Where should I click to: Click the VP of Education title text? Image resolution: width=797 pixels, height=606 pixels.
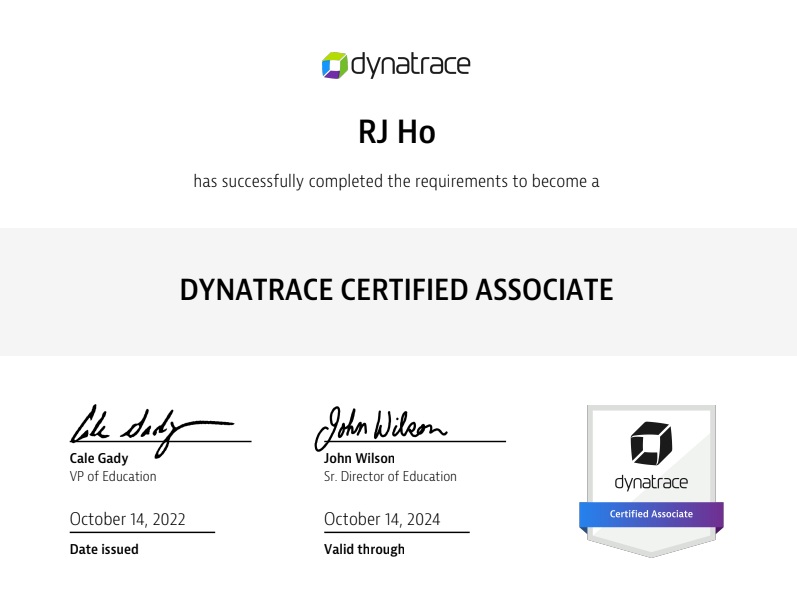pyautogui.click(x=113, y=477)
